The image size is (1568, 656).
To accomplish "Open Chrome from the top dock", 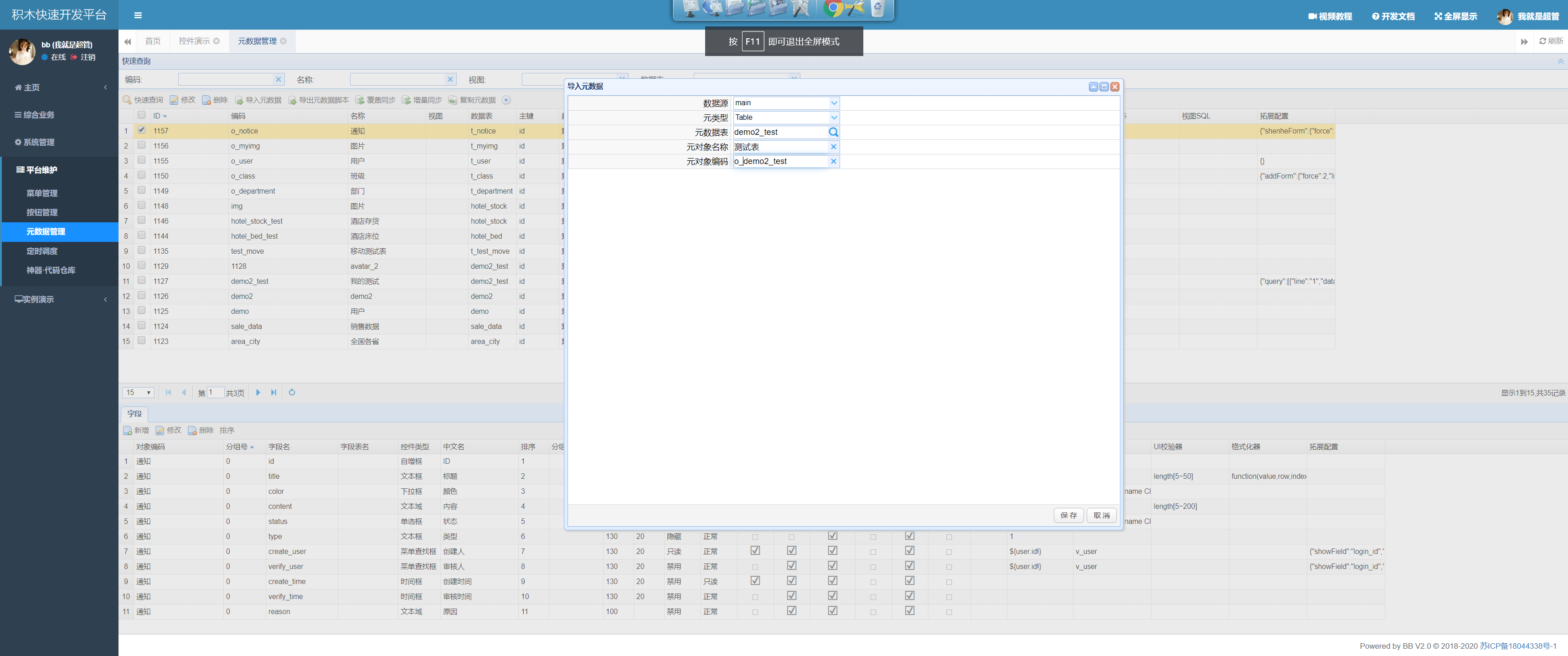I will (x=833, y=8).
